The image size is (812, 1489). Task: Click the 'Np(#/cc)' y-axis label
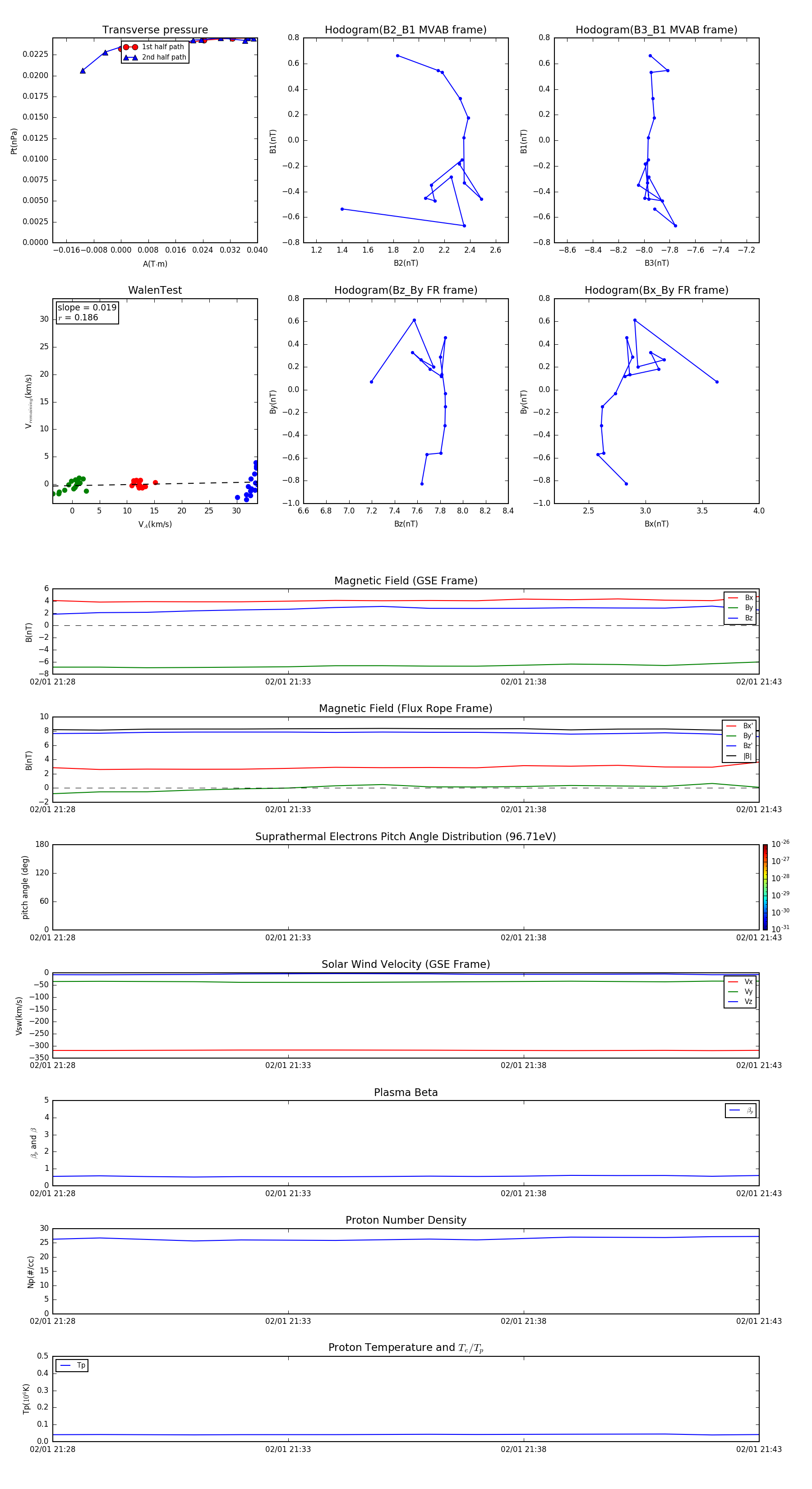point(31,1272)
